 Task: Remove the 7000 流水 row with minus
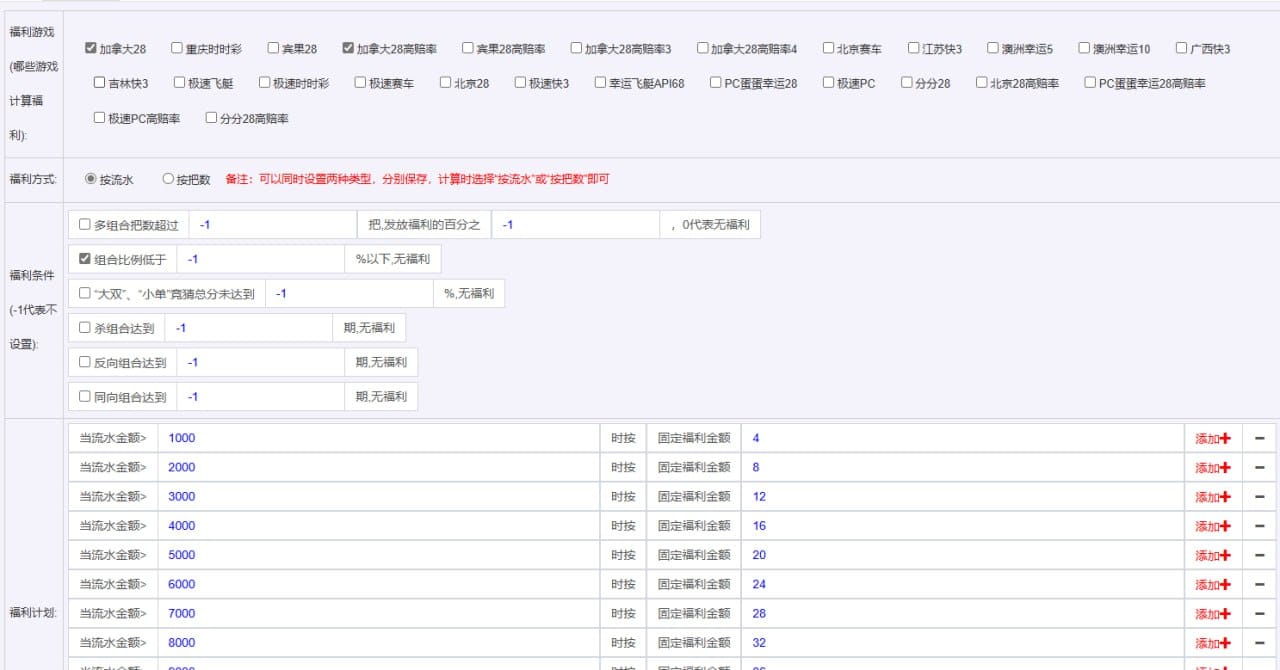(x=1259, y=613)
